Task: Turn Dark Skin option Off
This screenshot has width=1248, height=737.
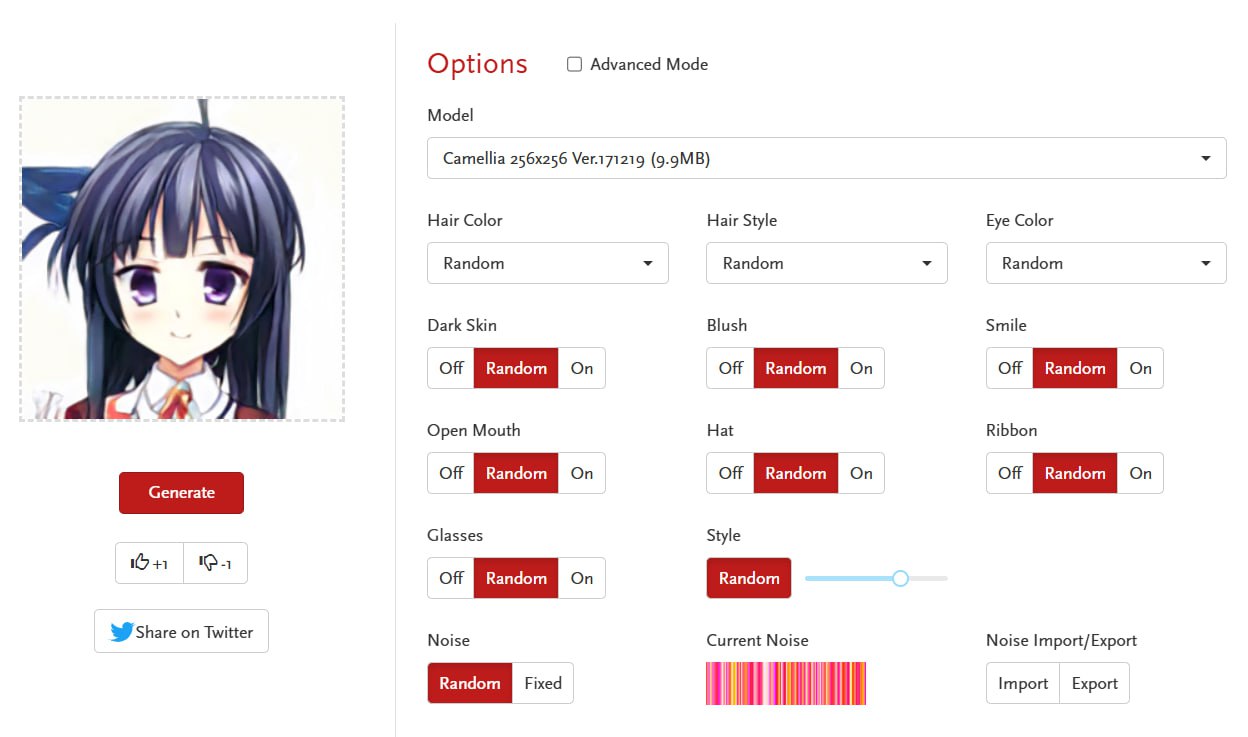Action: point(451,368)
